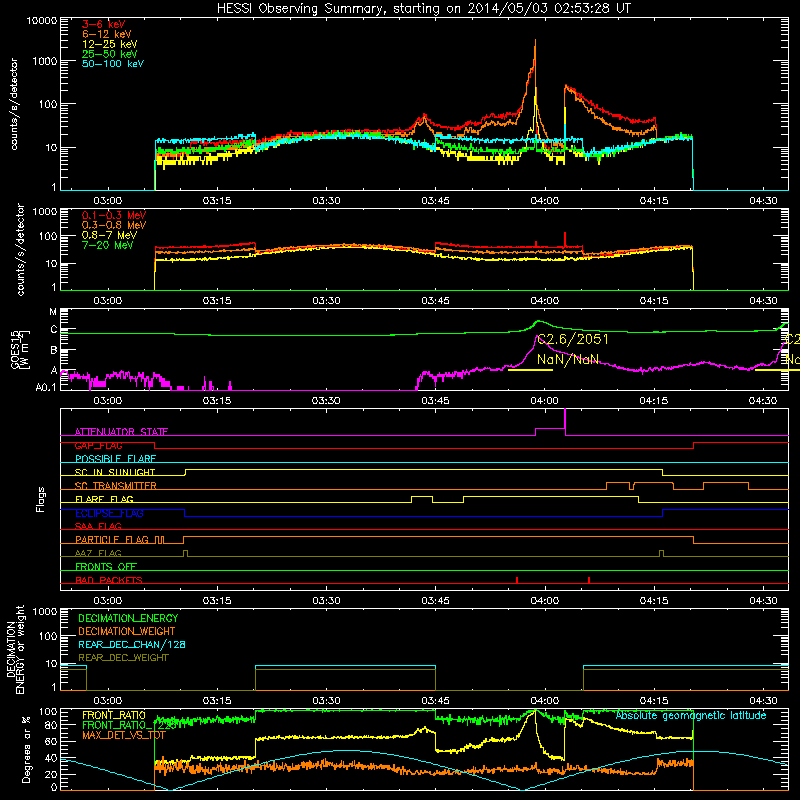Click the yellow flare interval bar under C2.6/2051
Image resolution: width=800 pixels, height=800 pixels.
530,370
